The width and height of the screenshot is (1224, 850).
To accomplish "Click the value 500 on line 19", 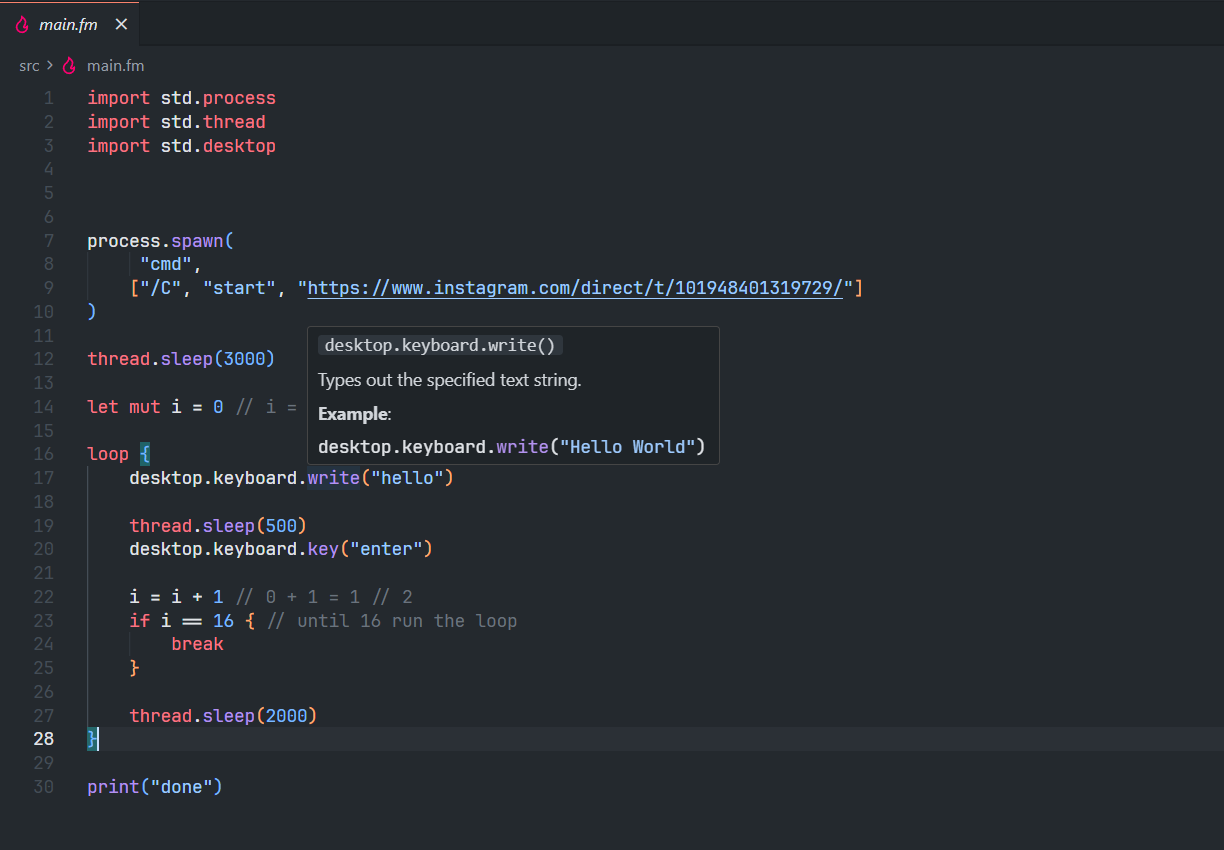I will (282, 526).
